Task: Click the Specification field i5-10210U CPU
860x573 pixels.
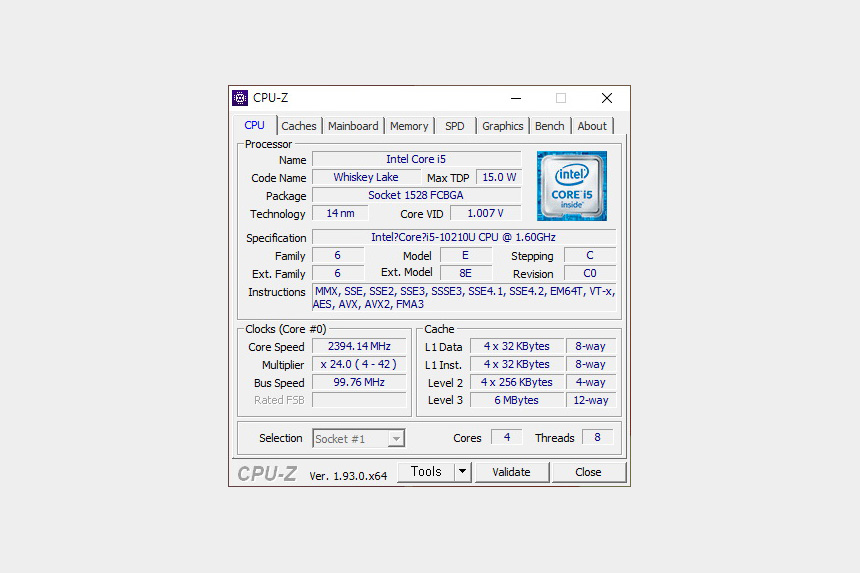Action: pyautogui.click(x=463, y=237)
